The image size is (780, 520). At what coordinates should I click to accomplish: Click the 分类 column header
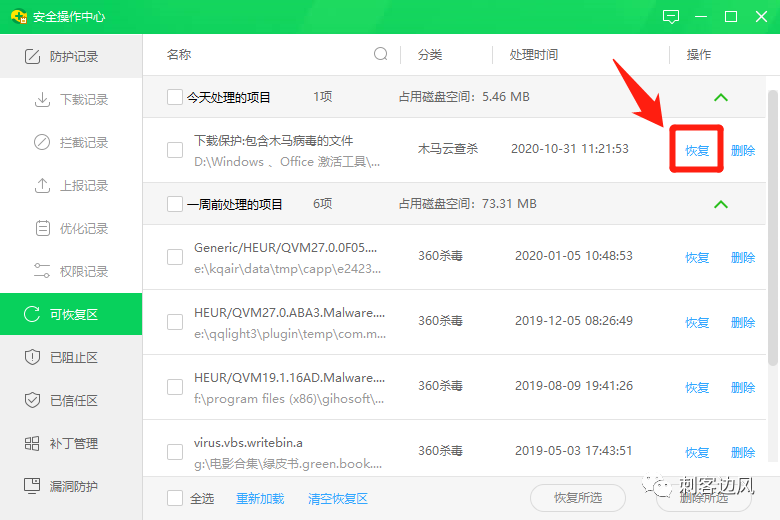pyautogui.click(x=430, y=55)
